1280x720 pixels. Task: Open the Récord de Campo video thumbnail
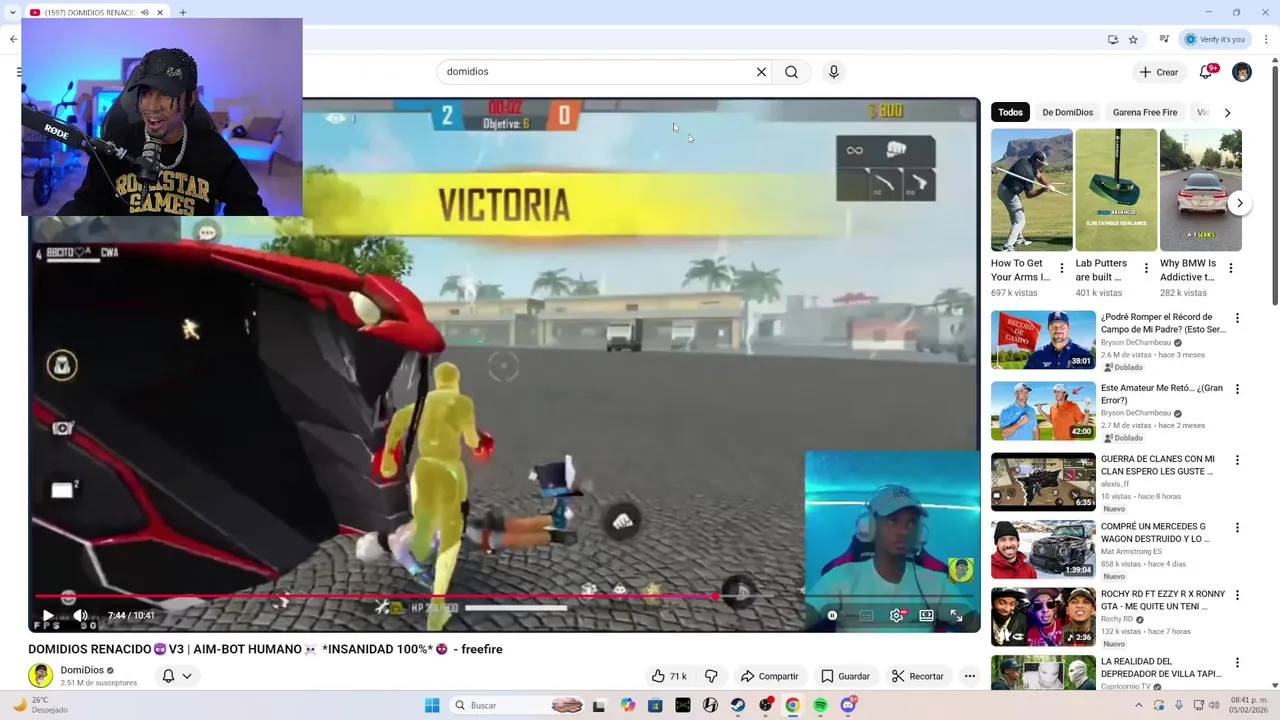(x=1043, y=340)
